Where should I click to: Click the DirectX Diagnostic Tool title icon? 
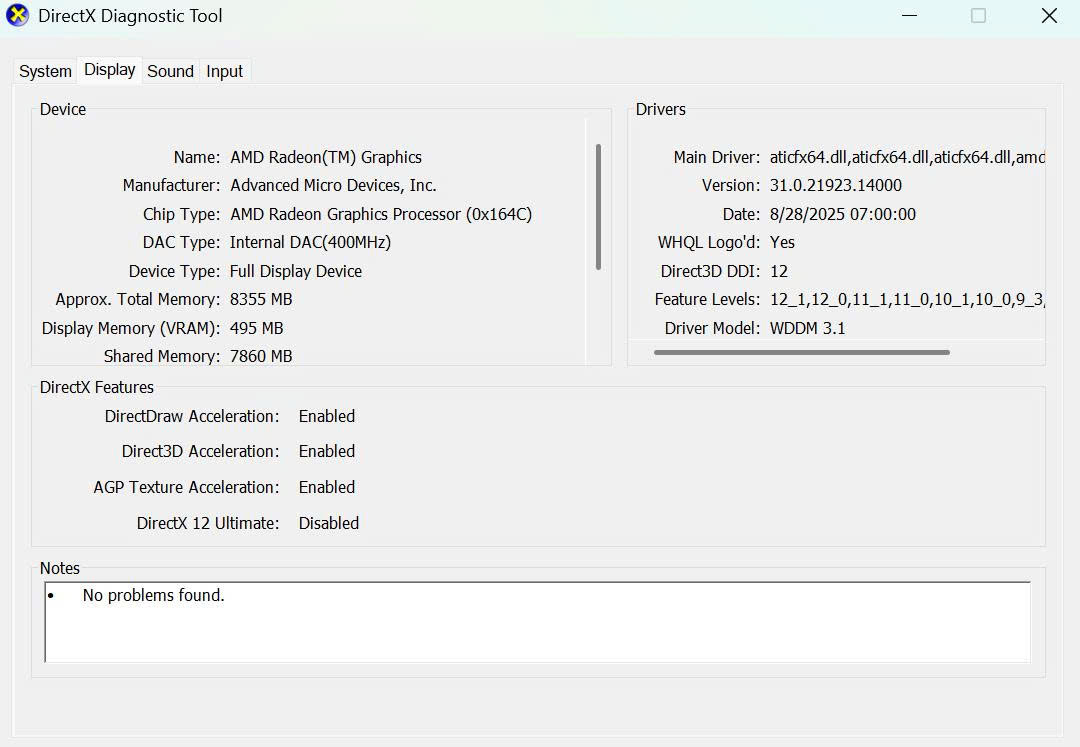(x=17, y=14)
